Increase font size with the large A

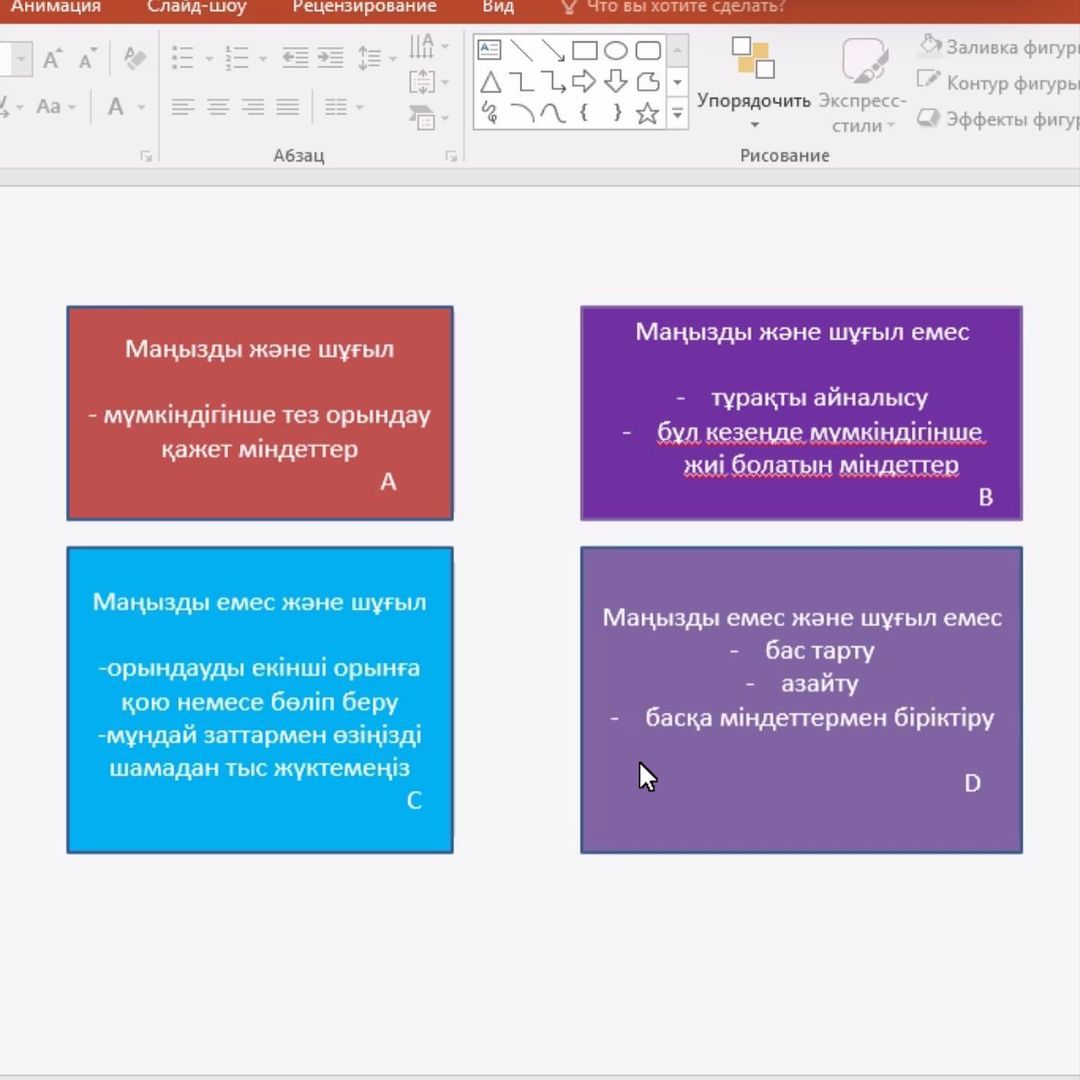pos(53,59)
